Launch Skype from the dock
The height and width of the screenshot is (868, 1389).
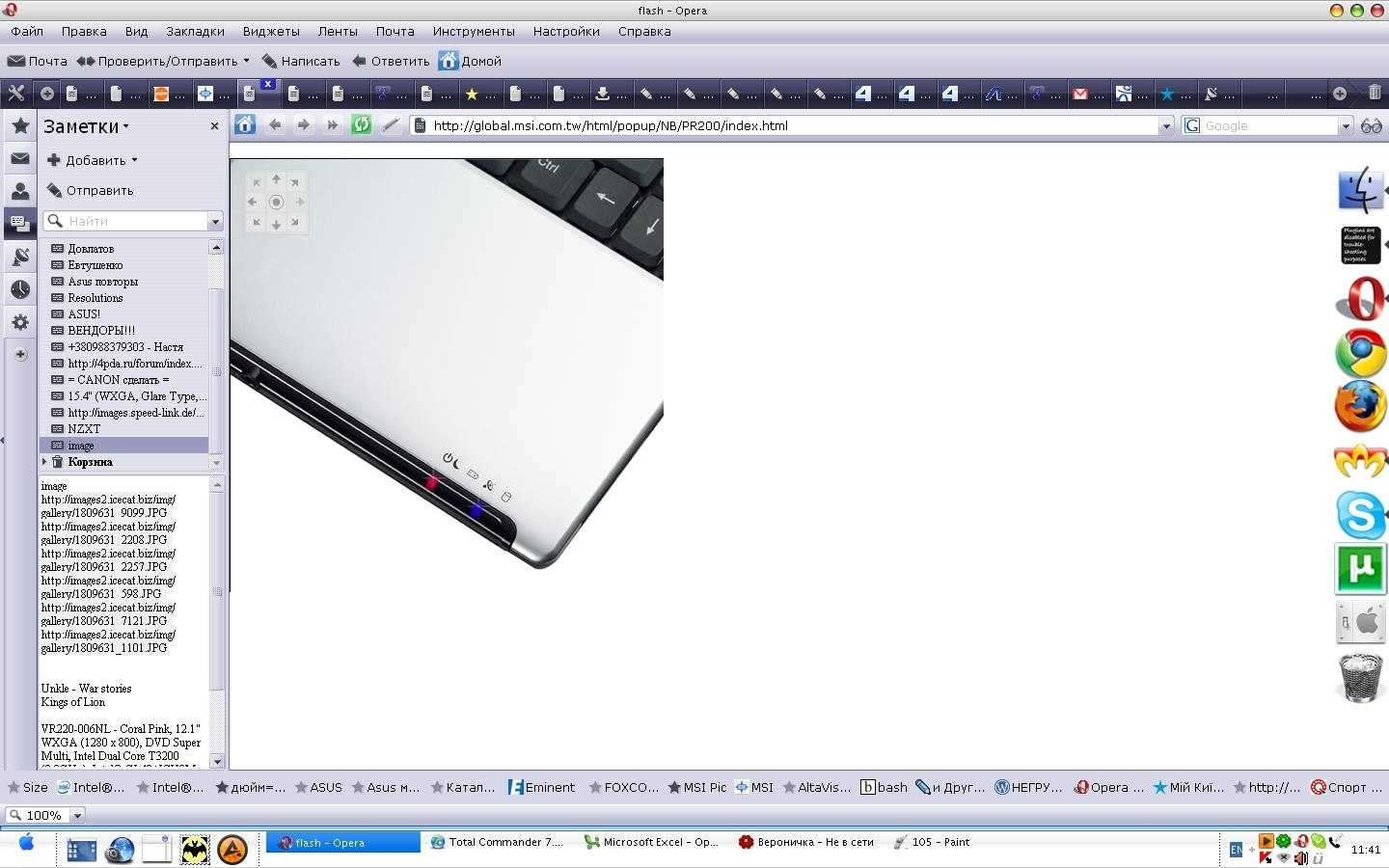click(x=1360, y=515)
